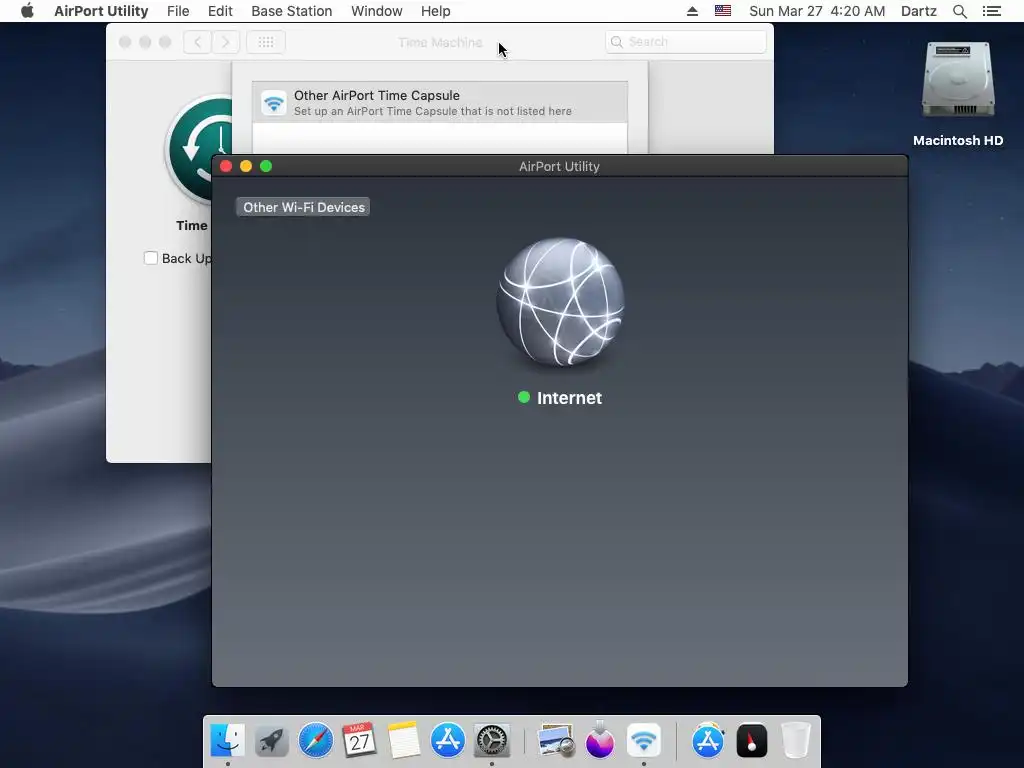This screenshot has width=1024, height=768.
Task: Open the File menu
Action: pyautogui.click(x=178, y=11)
